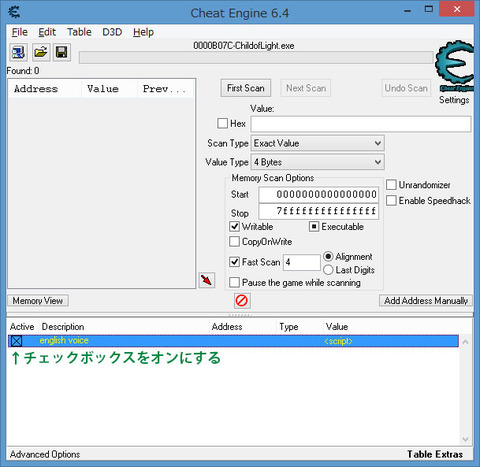Enable the CopyOnWrite checkbox
Viewport: 480px width, 467px height.
tap(234, 241)
